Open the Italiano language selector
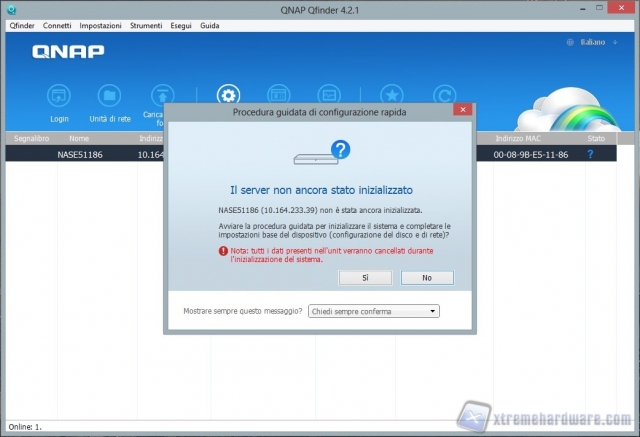 (x=594, y=43)
